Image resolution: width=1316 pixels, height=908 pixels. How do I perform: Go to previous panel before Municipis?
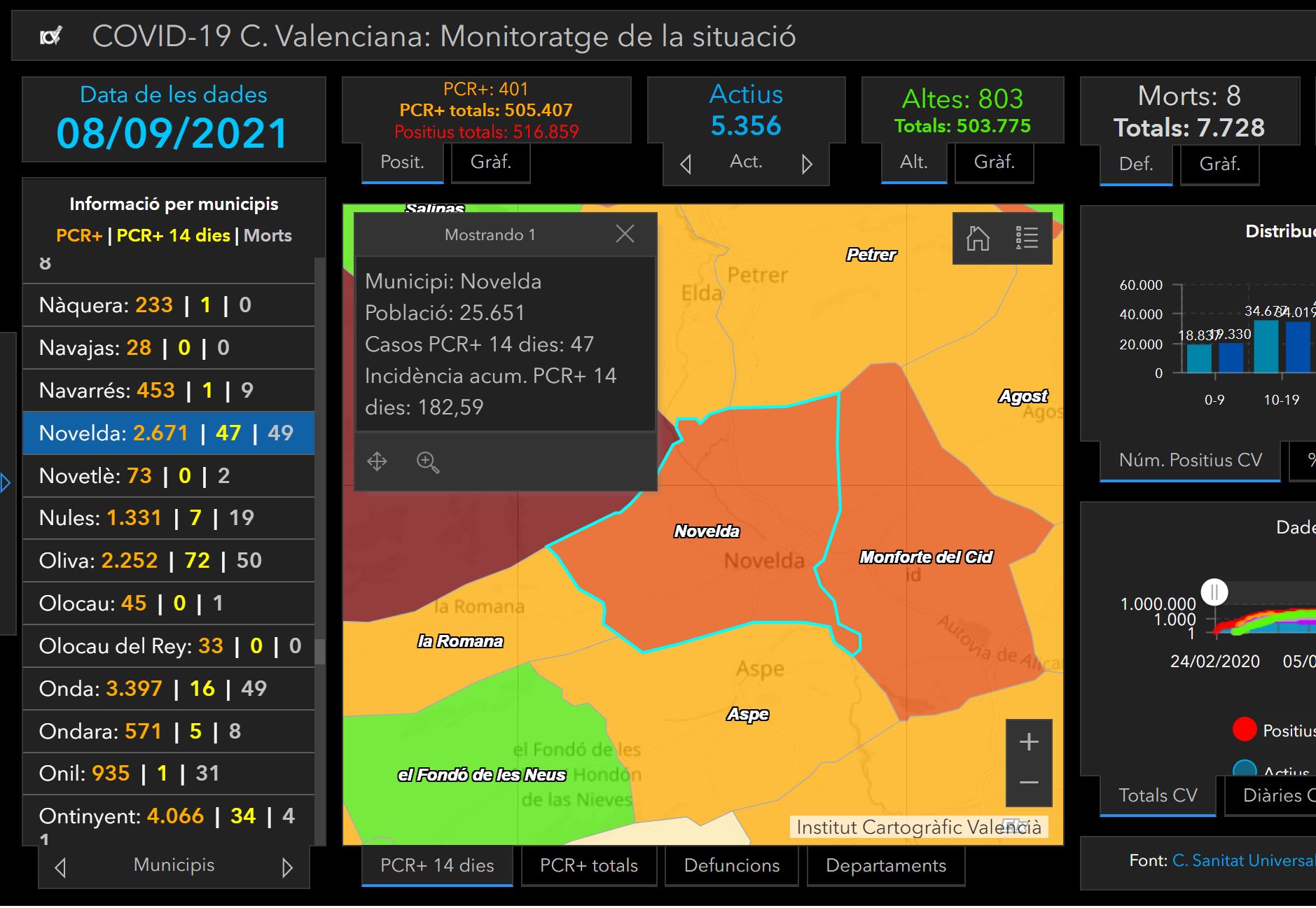point(61,868)
